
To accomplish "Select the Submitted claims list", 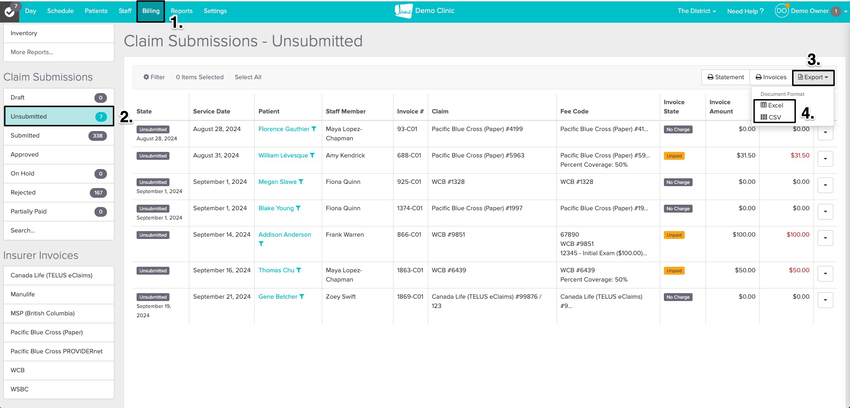I will 59,135.
